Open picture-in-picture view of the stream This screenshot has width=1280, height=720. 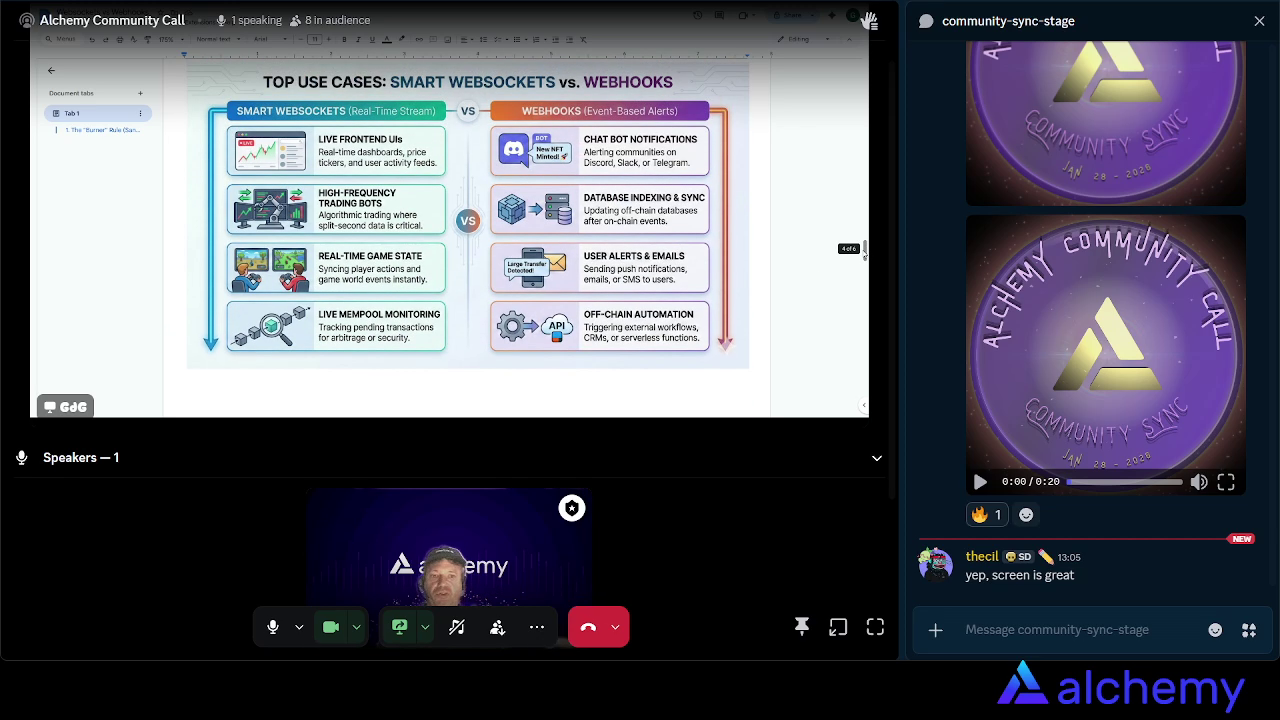pos(839,627)
